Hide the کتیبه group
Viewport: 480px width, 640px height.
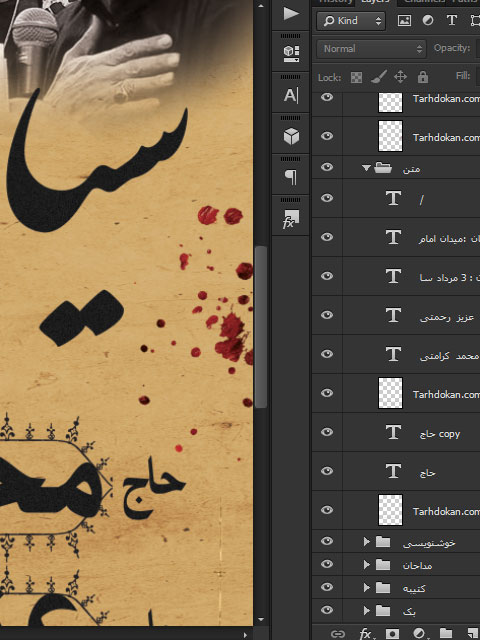click(x=327, y=587)
